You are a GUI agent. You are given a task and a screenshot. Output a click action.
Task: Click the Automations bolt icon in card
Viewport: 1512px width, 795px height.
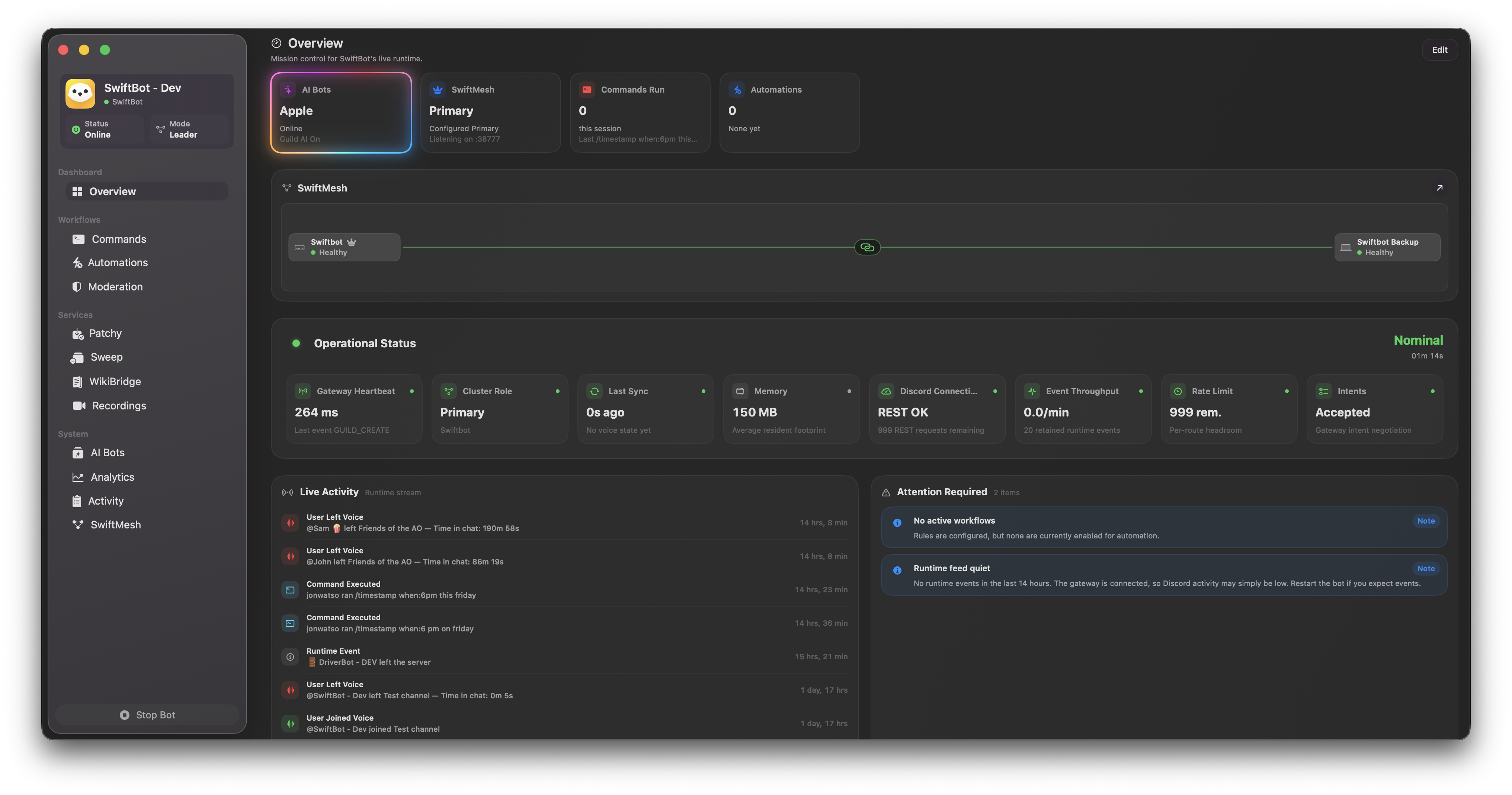click(737, 90)
